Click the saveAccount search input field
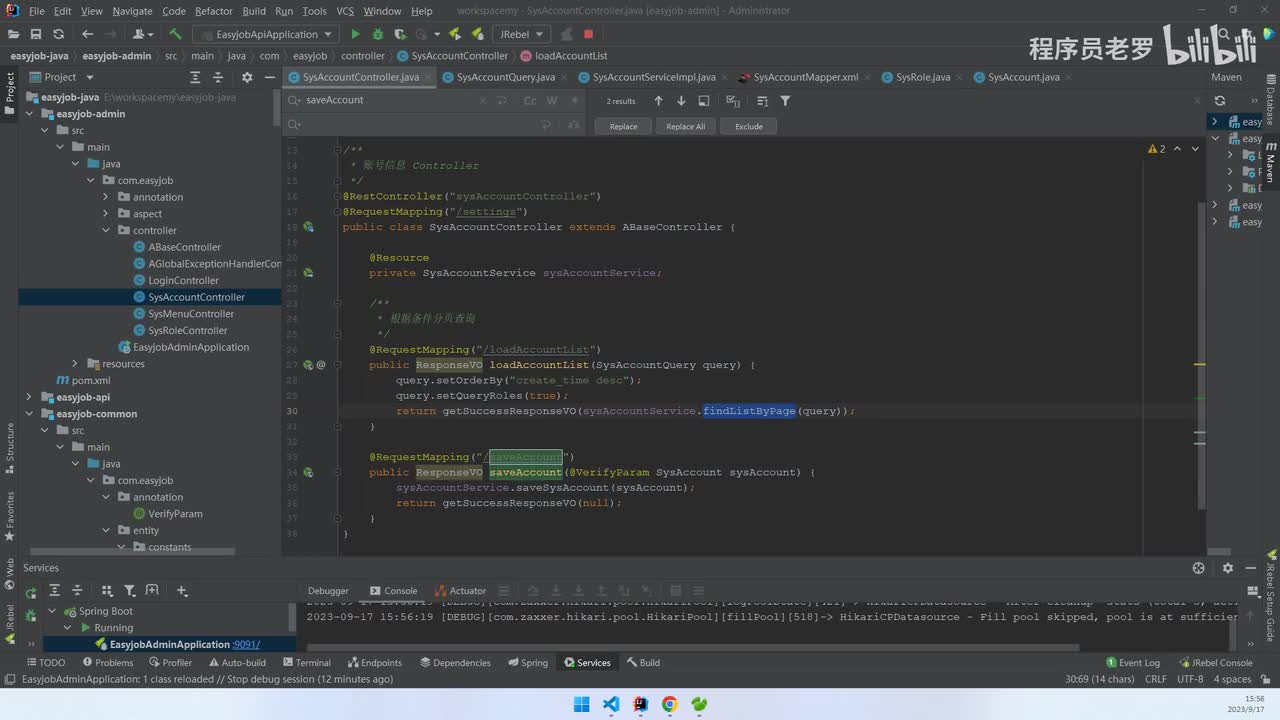 400,100
